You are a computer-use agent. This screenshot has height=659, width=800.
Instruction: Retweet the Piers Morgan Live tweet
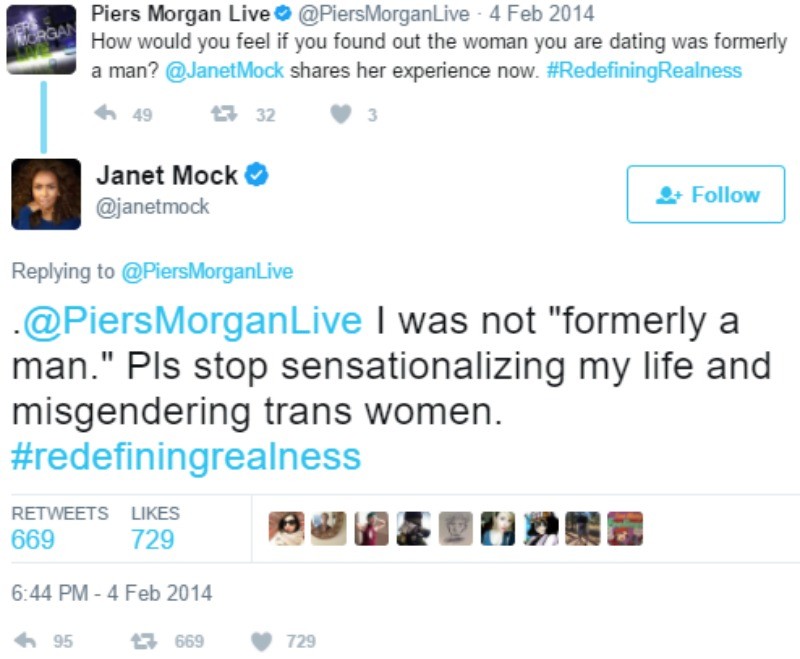[222, 114]
